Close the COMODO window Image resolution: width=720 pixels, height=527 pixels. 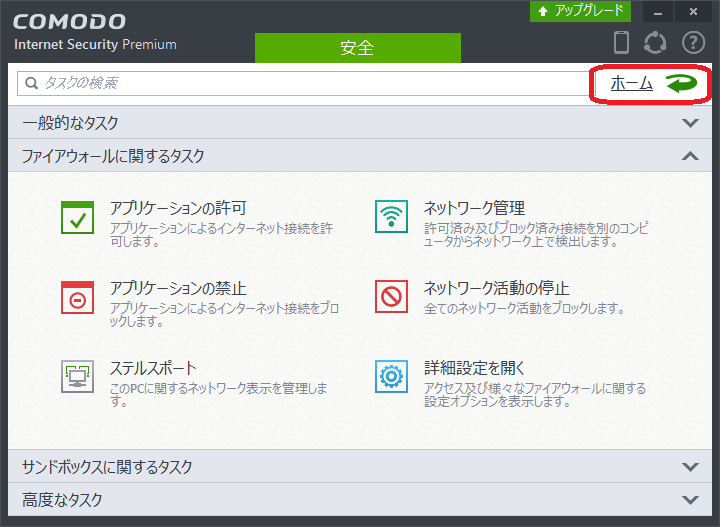[693, 11]
